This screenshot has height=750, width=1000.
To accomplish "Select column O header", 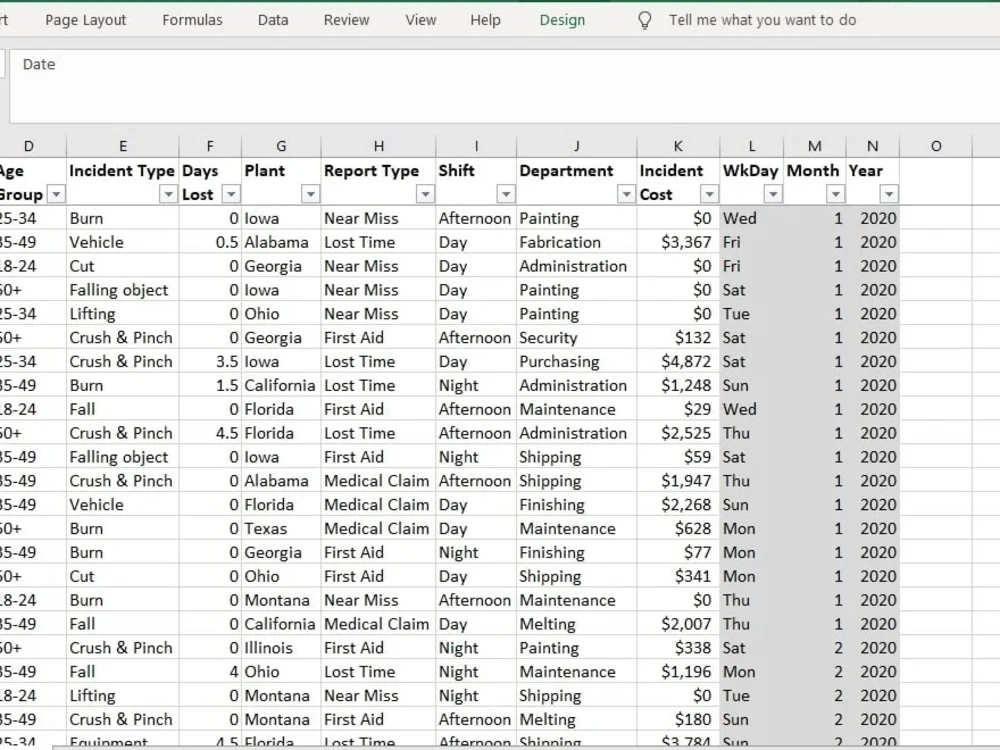I will (x=936, y=146).
